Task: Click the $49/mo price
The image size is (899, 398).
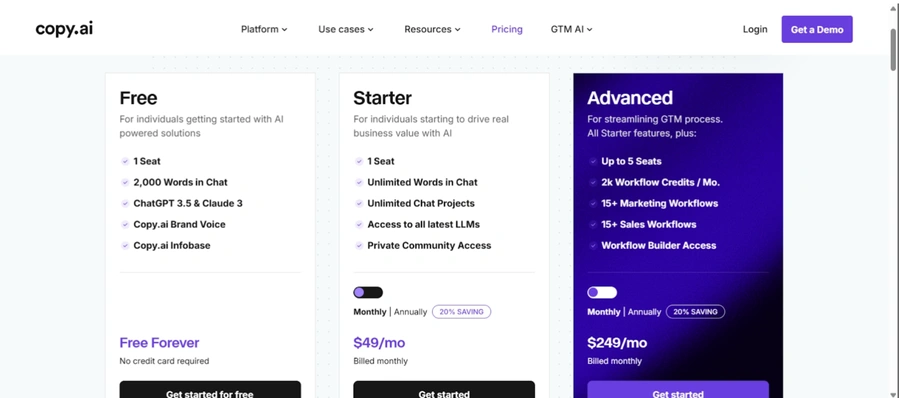Action: click(379, 343)
